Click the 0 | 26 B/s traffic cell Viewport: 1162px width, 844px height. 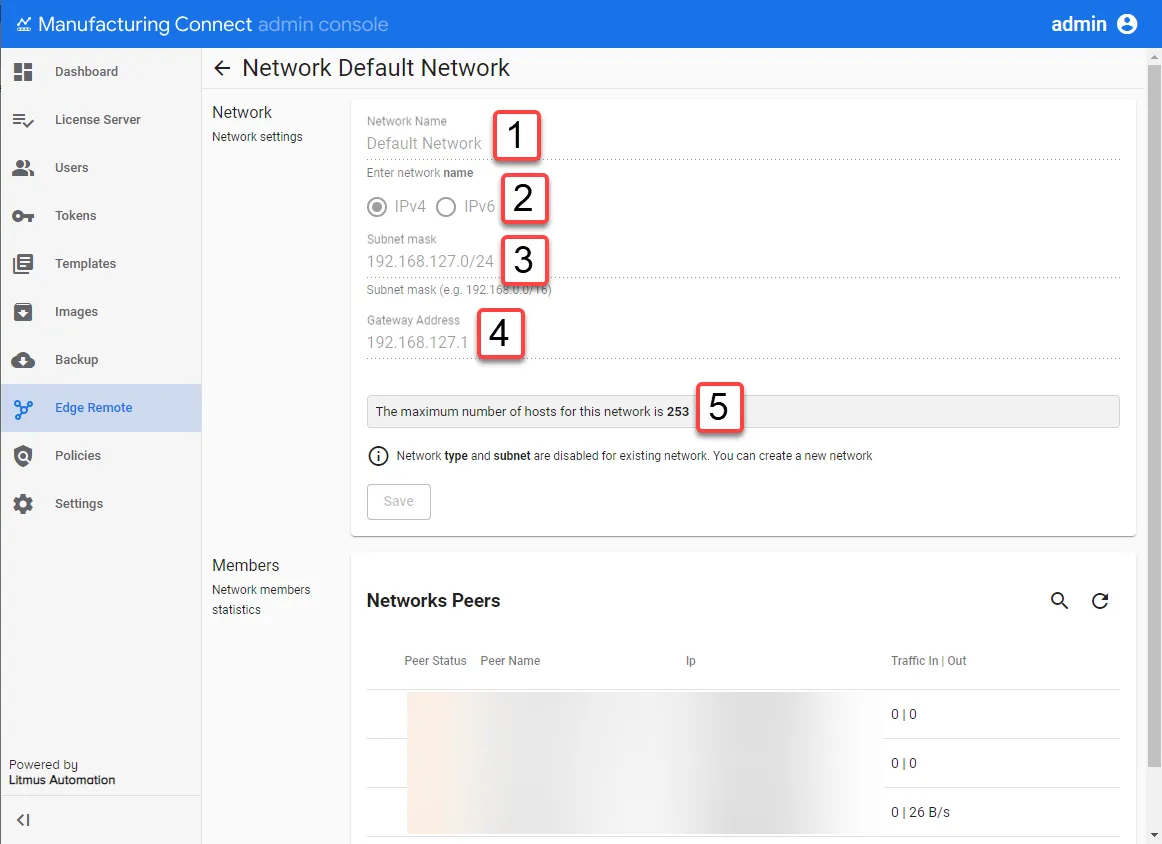pos(920,812)
